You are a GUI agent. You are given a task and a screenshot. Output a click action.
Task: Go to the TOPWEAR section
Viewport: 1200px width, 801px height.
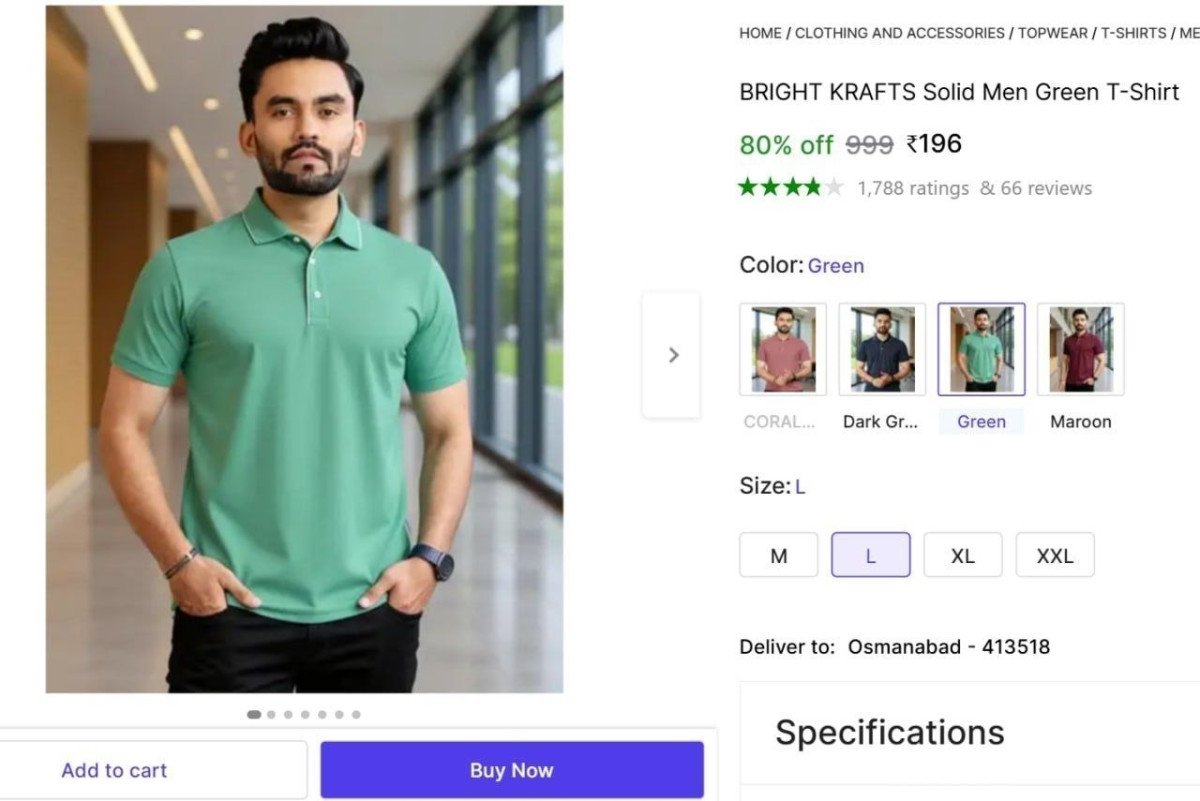[1052, 32]
